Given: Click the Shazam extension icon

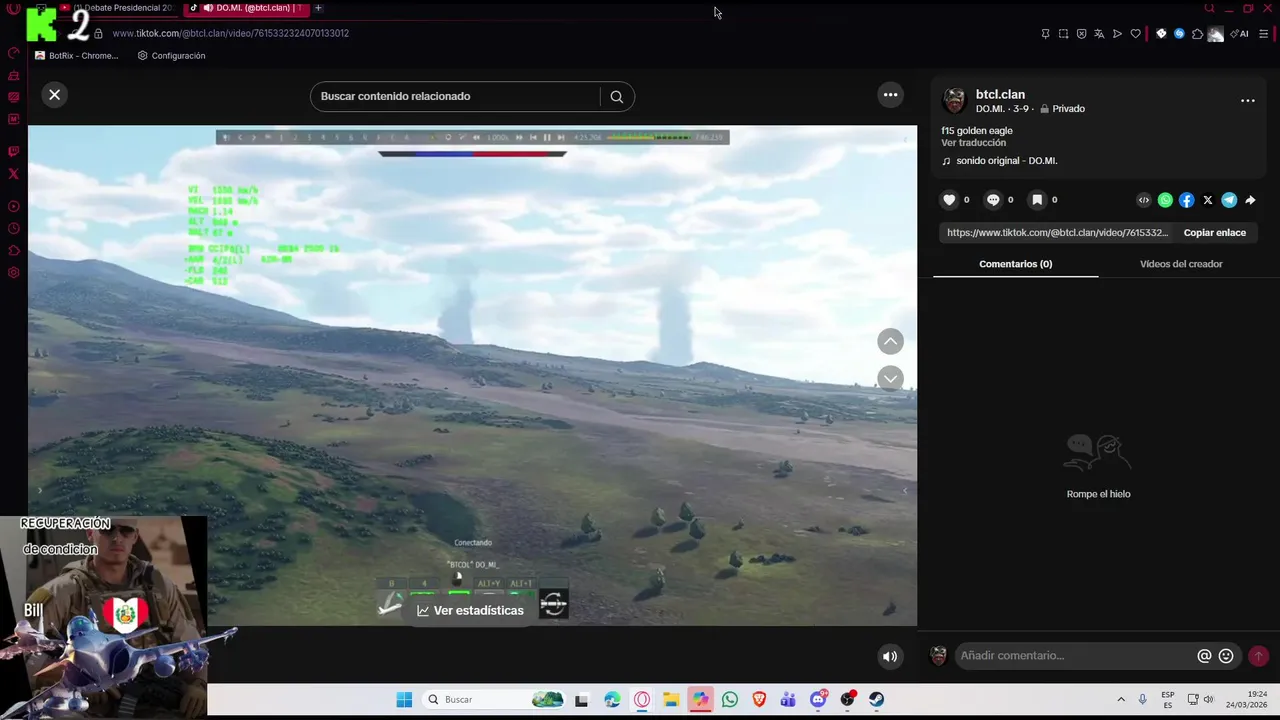Looking at the screenshot, I should point(1179,33).
